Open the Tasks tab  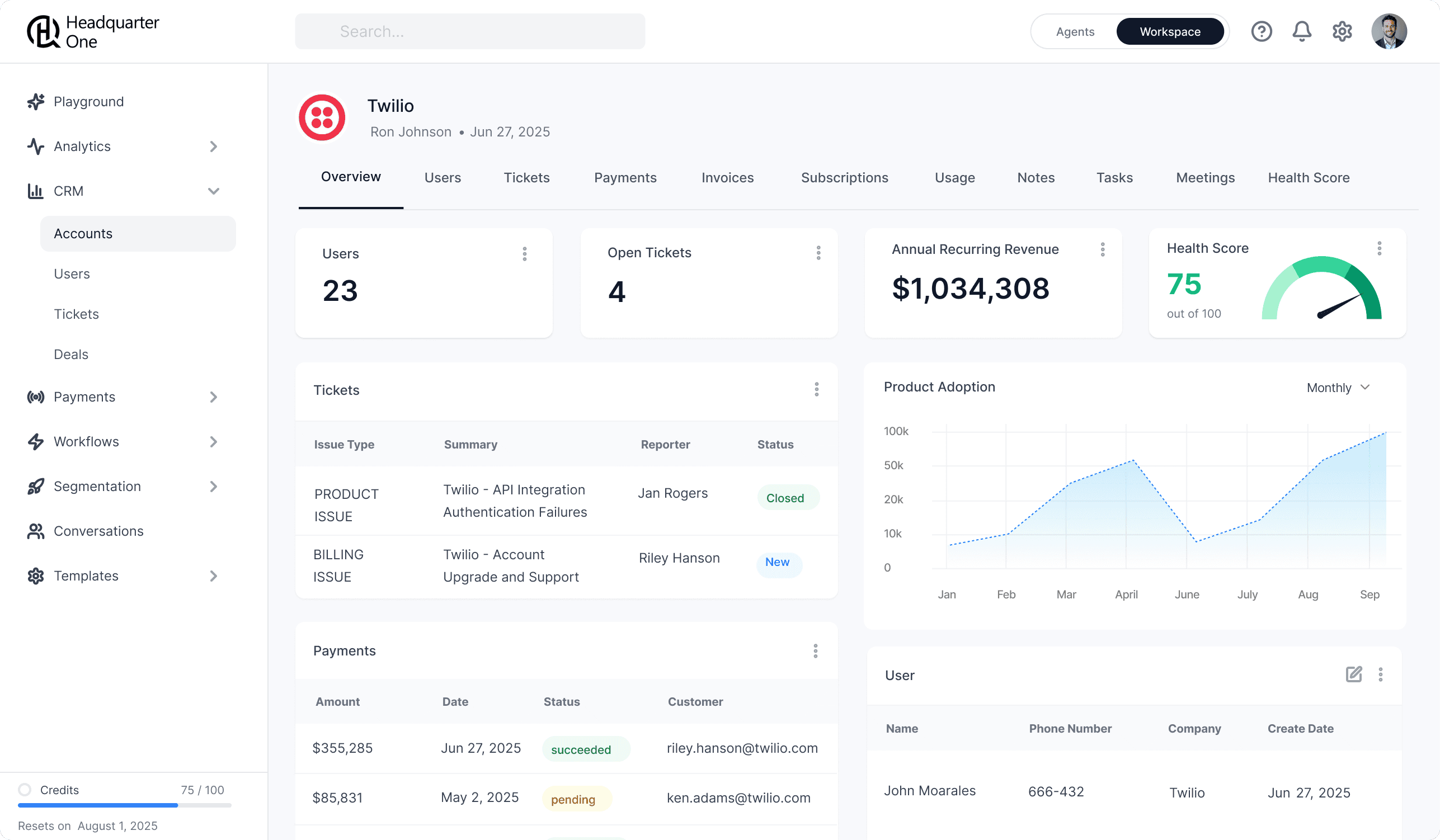(x=1114, y=178)
